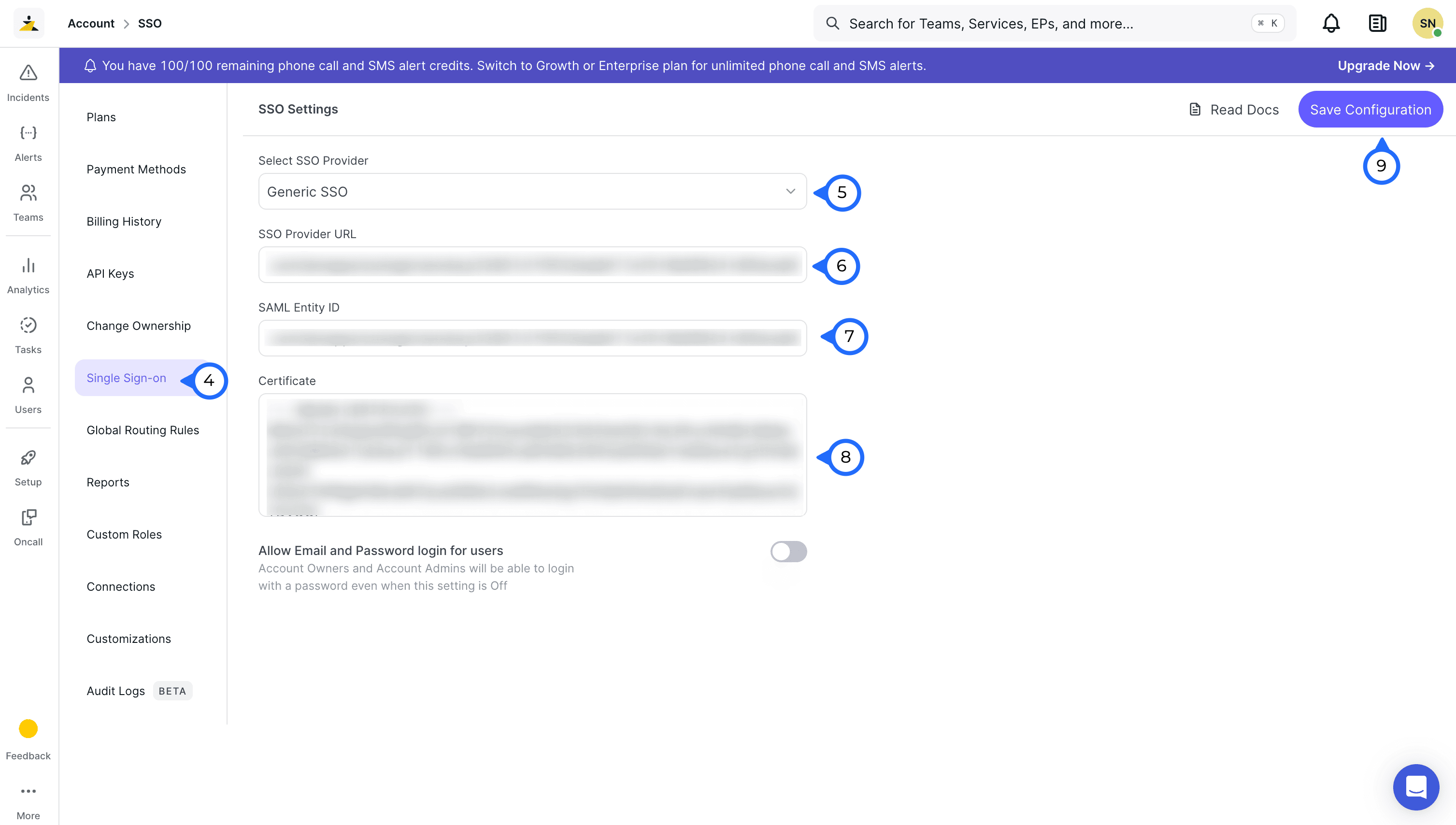Open the Incidents sidebar icon
This screenshot has width=1456, height=825.
pyautogui.click(x=29, y=73)
